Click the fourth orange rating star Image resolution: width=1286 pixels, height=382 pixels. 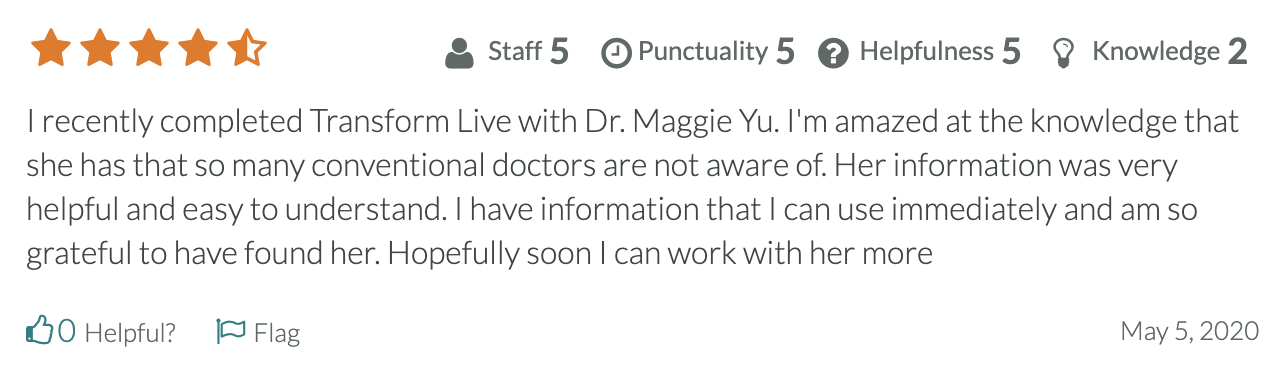coord(197,48)
